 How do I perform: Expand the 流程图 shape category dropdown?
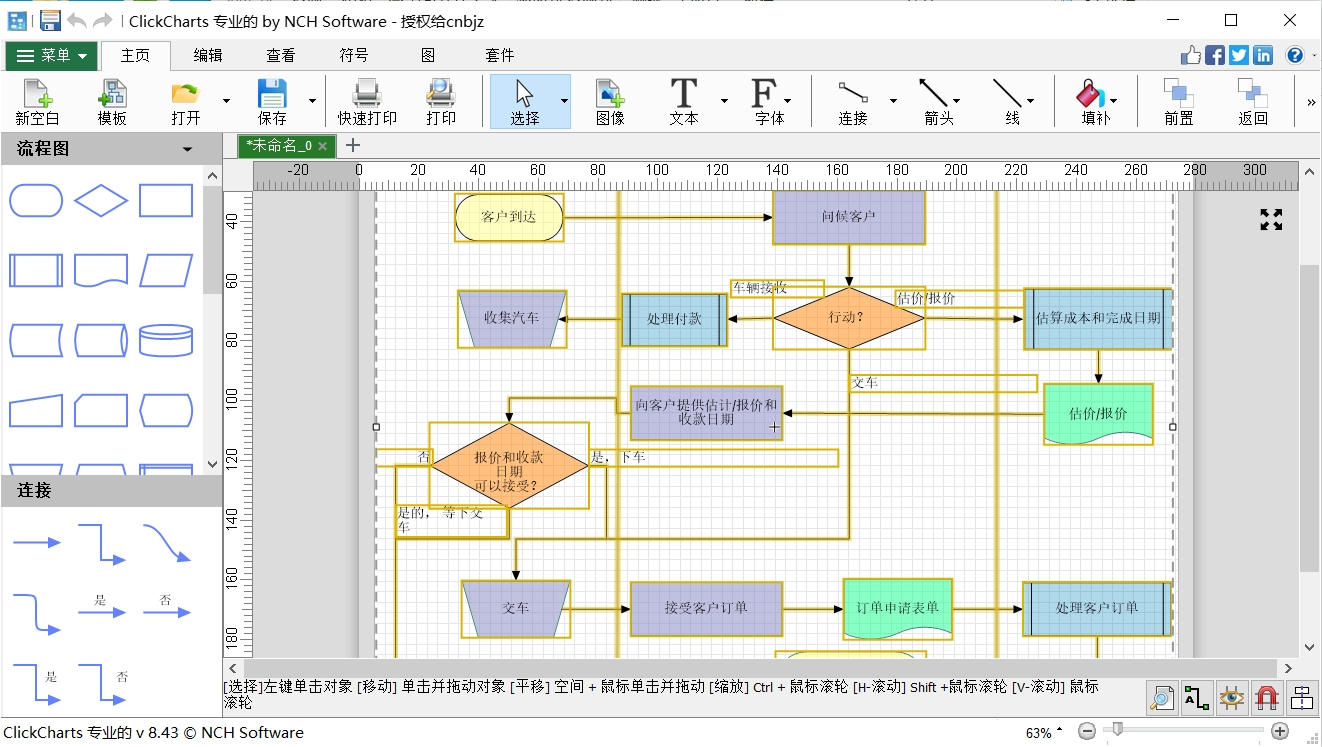click(x=187, y=150)
